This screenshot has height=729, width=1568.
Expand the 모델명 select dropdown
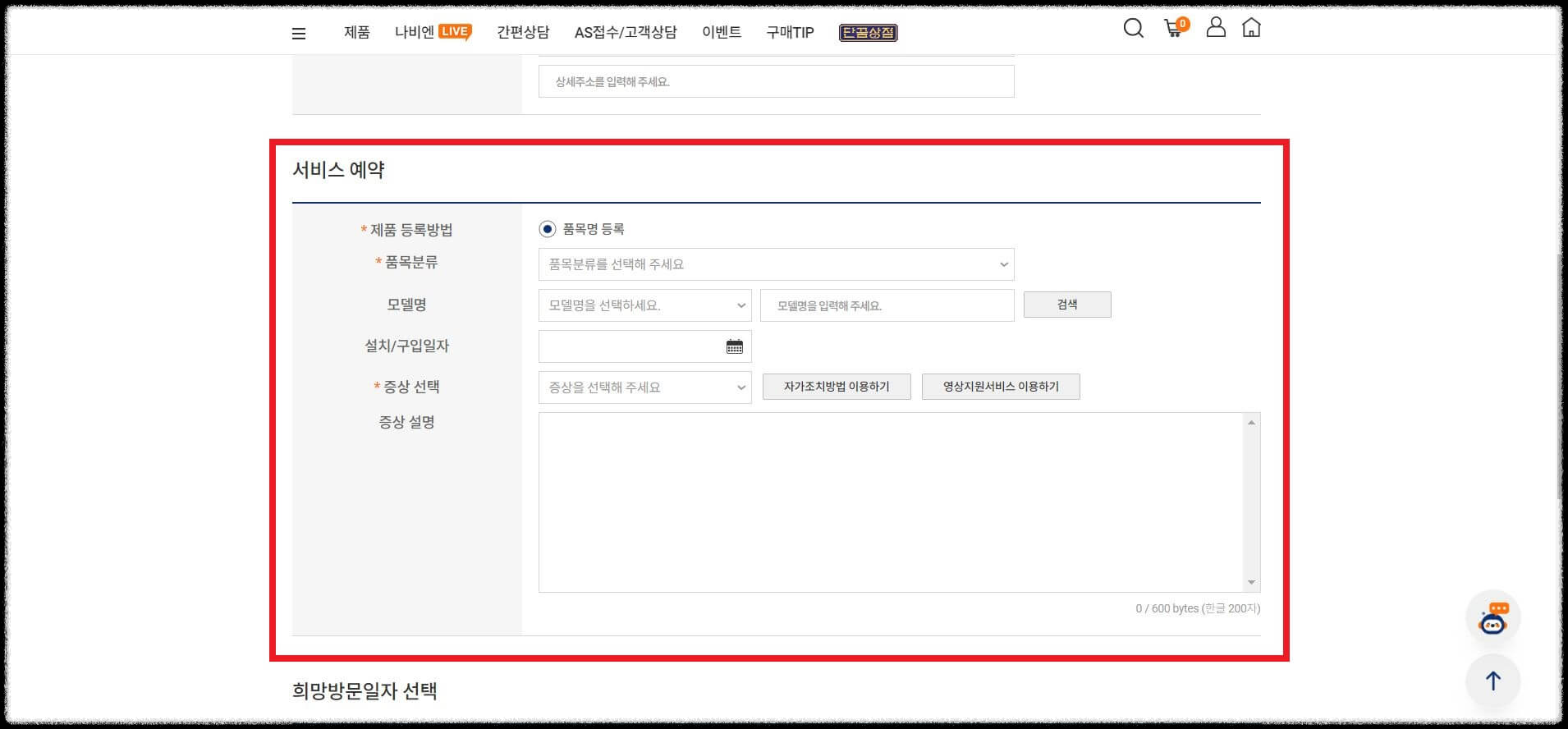pos(644,305)
